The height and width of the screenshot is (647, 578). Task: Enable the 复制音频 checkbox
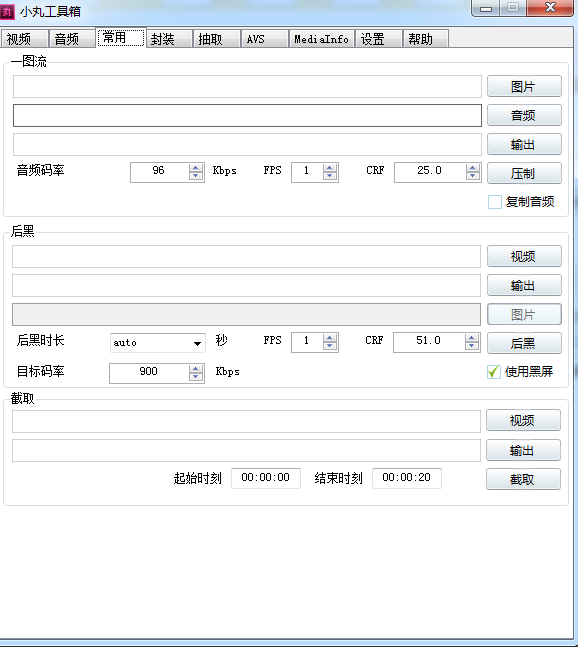point(495,202)
